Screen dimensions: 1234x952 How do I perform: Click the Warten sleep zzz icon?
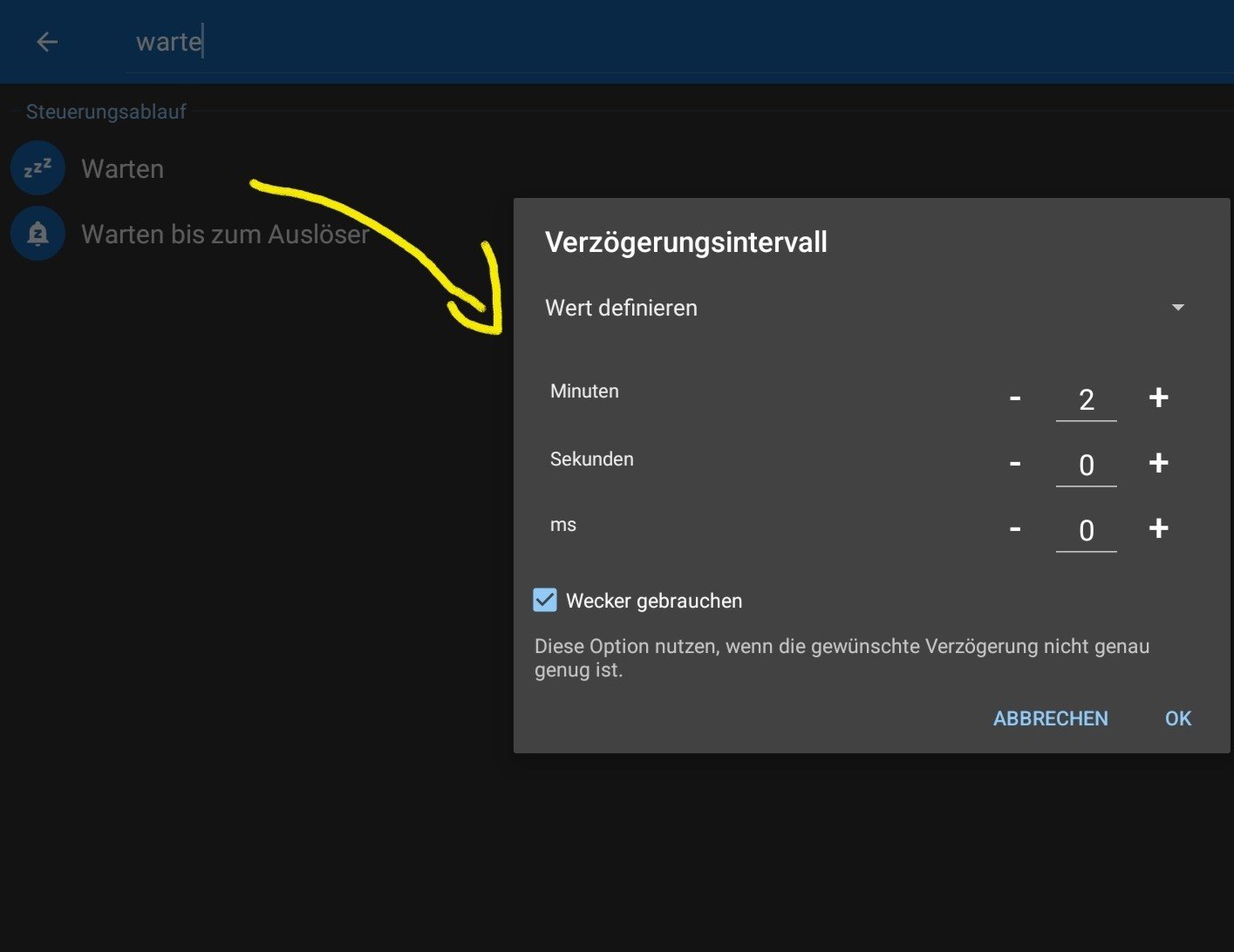pyautogui.click(x=37, y=168)
